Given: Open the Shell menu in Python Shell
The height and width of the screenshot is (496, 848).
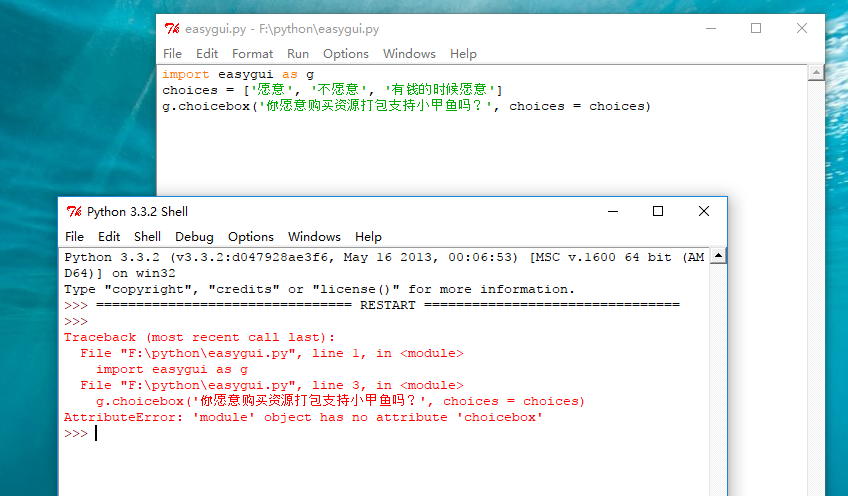Looking at the screenshot, I should [147, 237].
